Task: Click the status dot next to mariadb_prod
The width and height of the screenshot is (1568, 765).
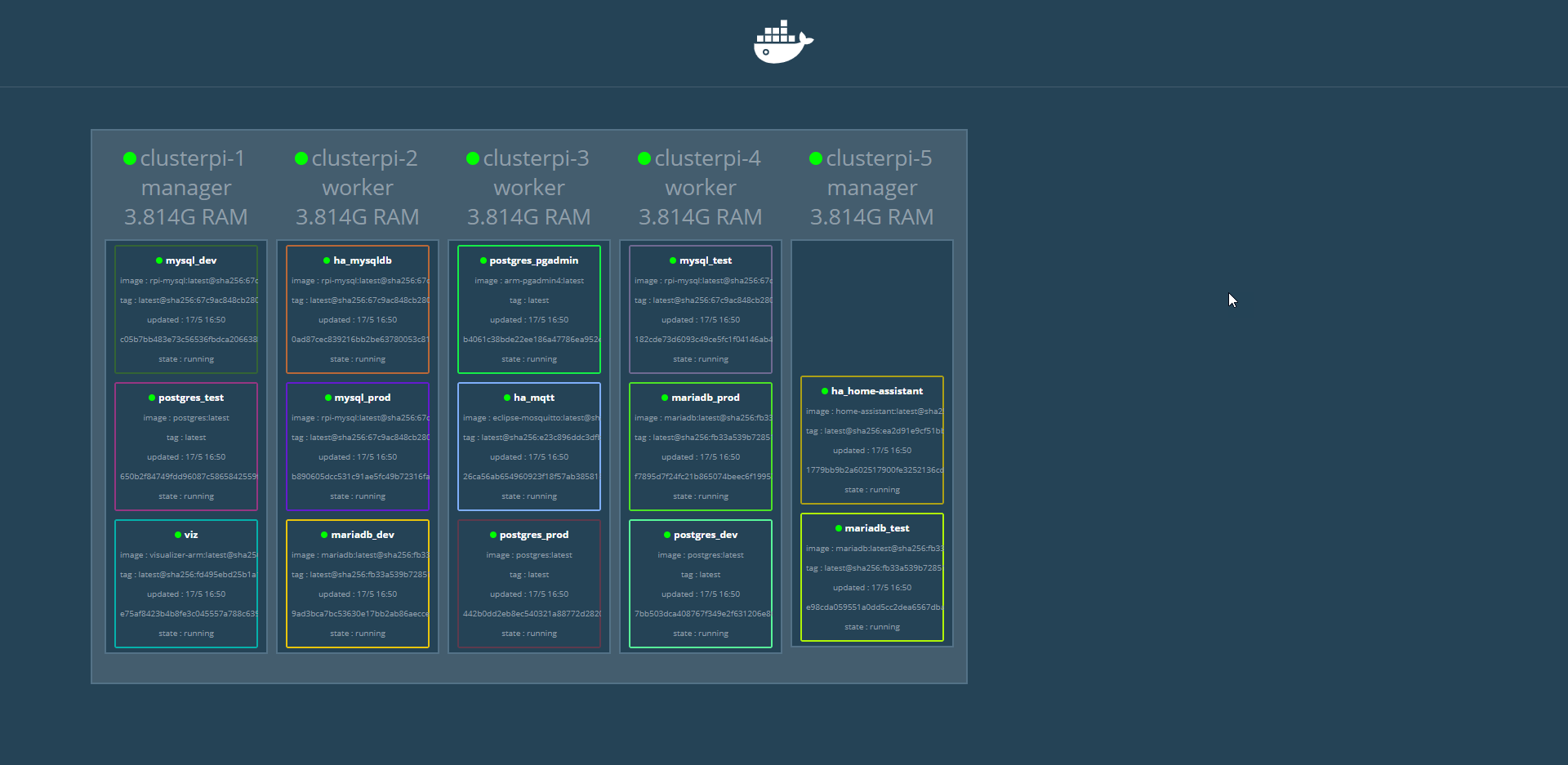Action: pyautogui.click(x=665, y=398)
